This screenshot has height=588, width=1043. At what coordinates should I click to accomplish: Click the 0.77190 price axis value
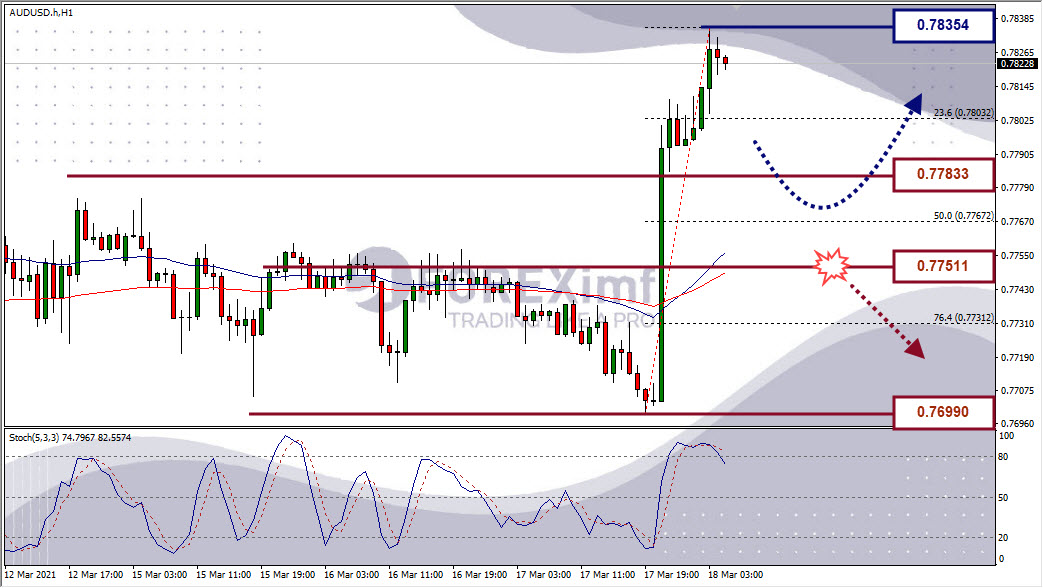pos(1018,357)
